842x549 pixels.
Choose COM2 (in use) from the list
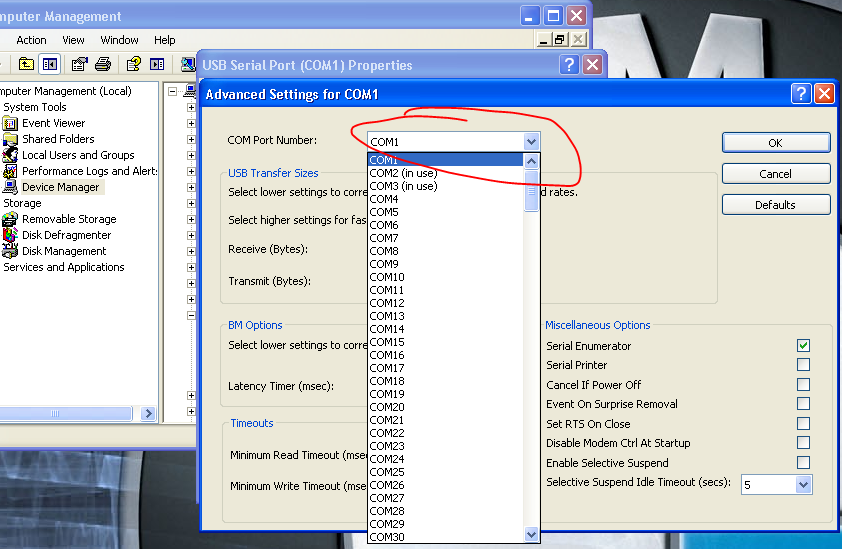[x=445, y=173]
